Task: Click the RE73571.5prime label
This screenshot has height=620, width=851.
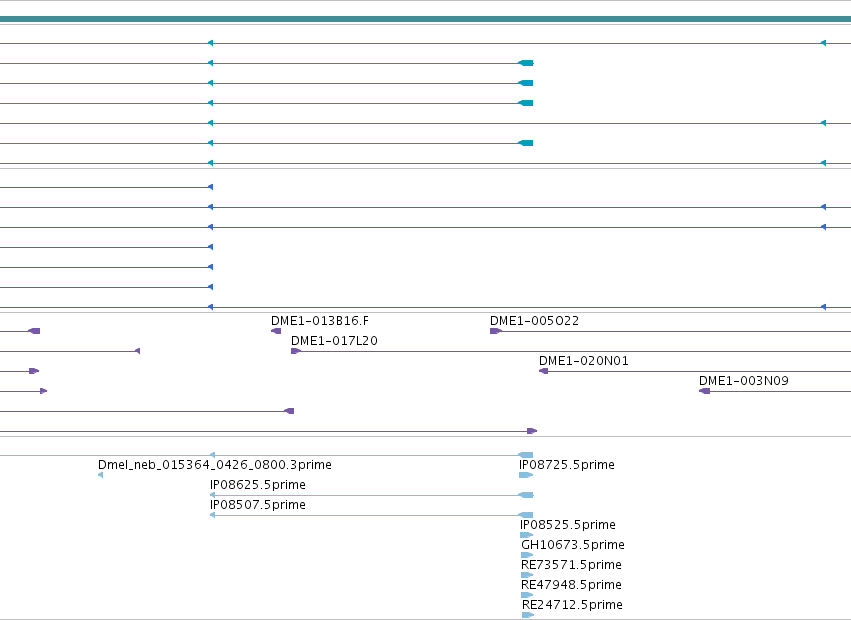Action: tap(571, 565)
